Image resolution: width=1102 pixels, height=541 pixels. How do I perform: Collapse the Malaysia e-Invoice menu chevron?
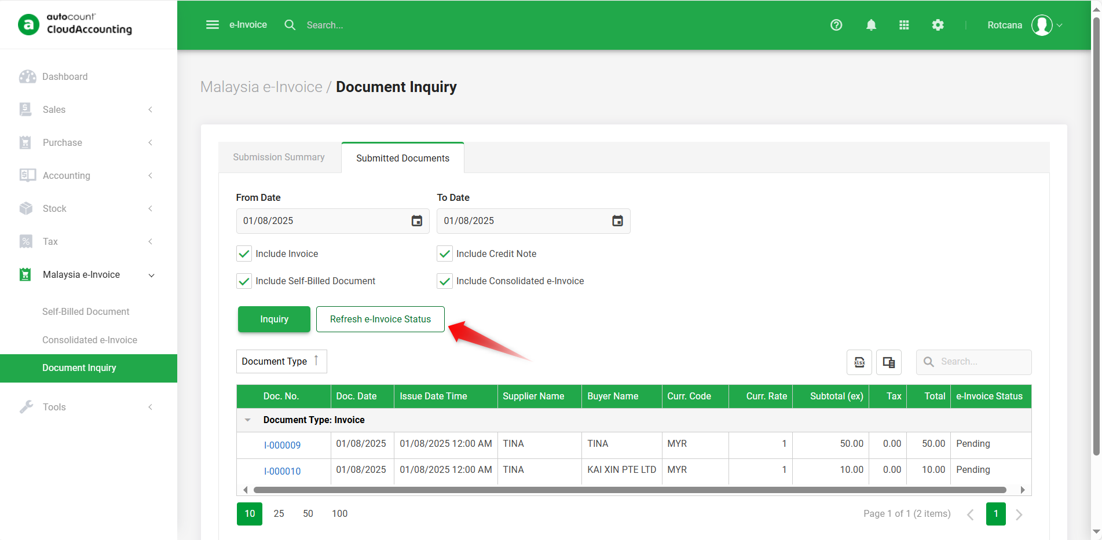click(151, 275)
